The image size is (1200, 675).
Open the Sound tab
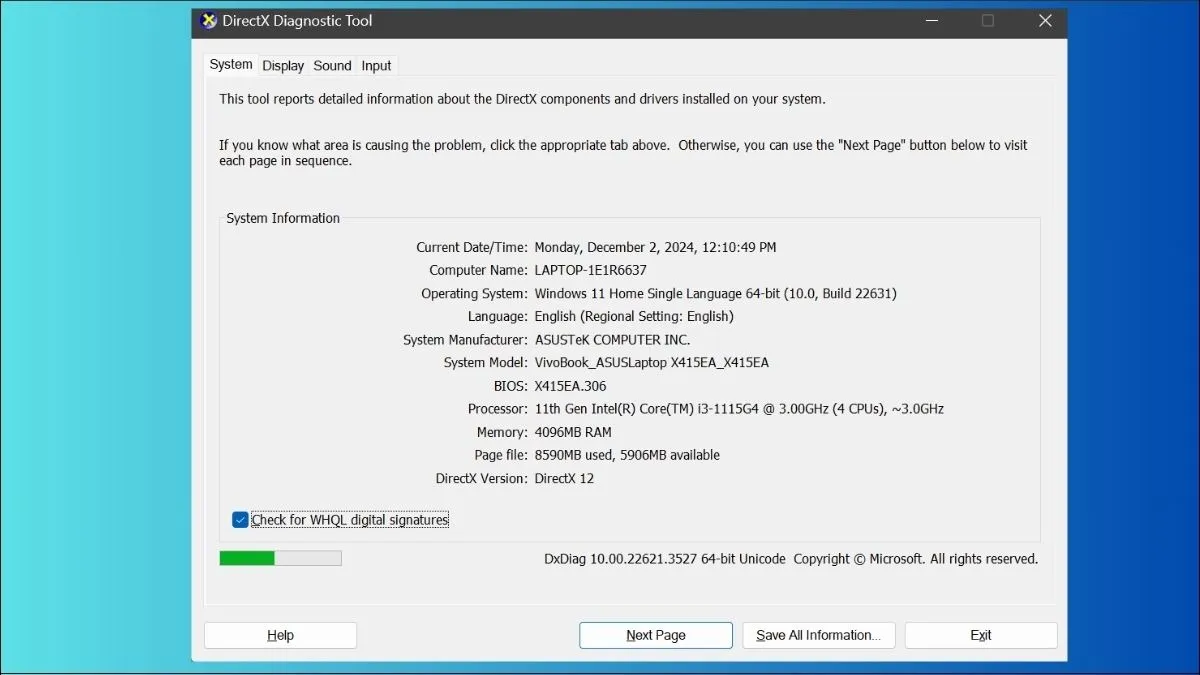332,65
